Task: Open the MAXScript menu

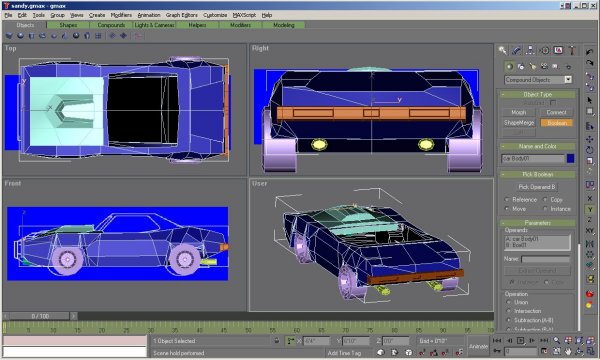Action: [x=244, y=15]
